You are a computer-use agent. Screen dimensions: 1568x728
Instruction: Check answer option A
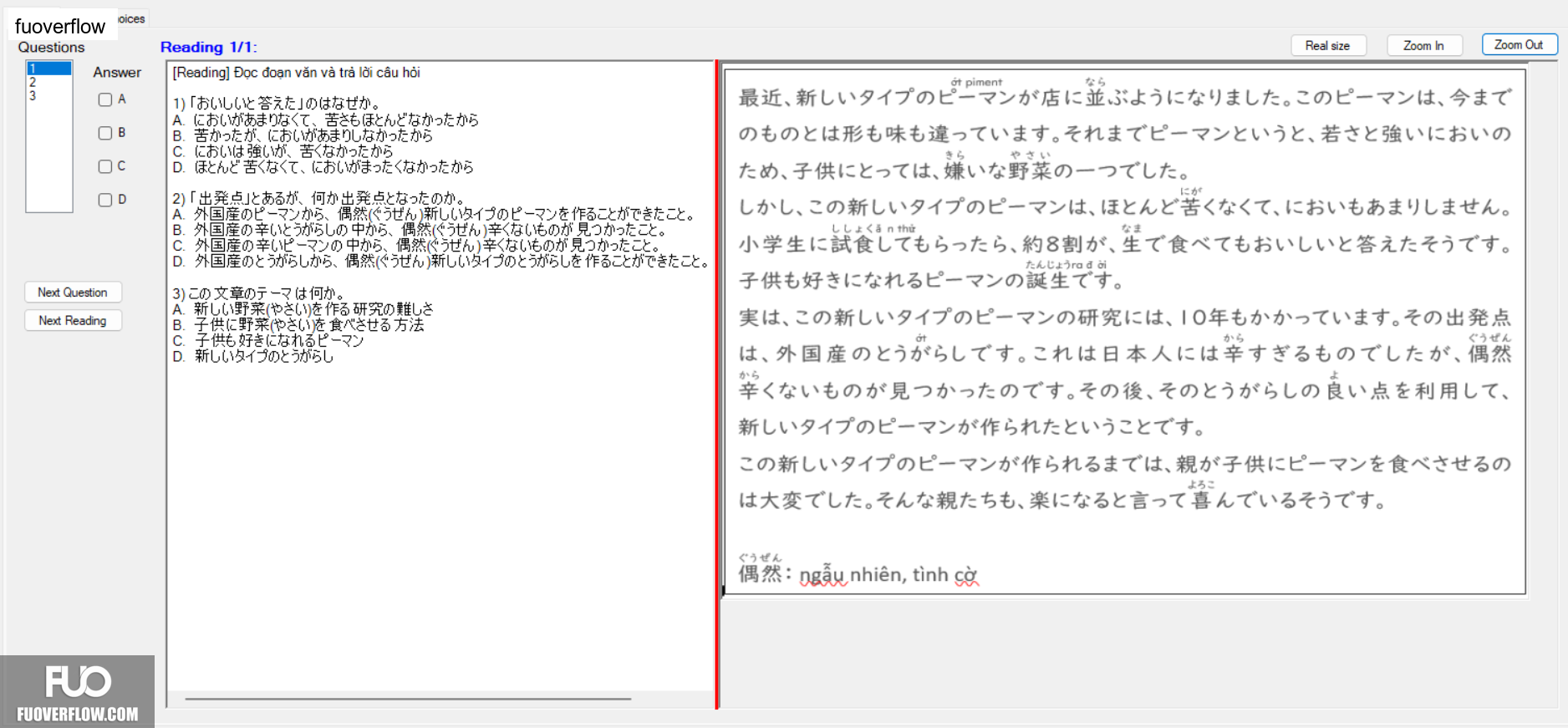(x=105, y=99)
